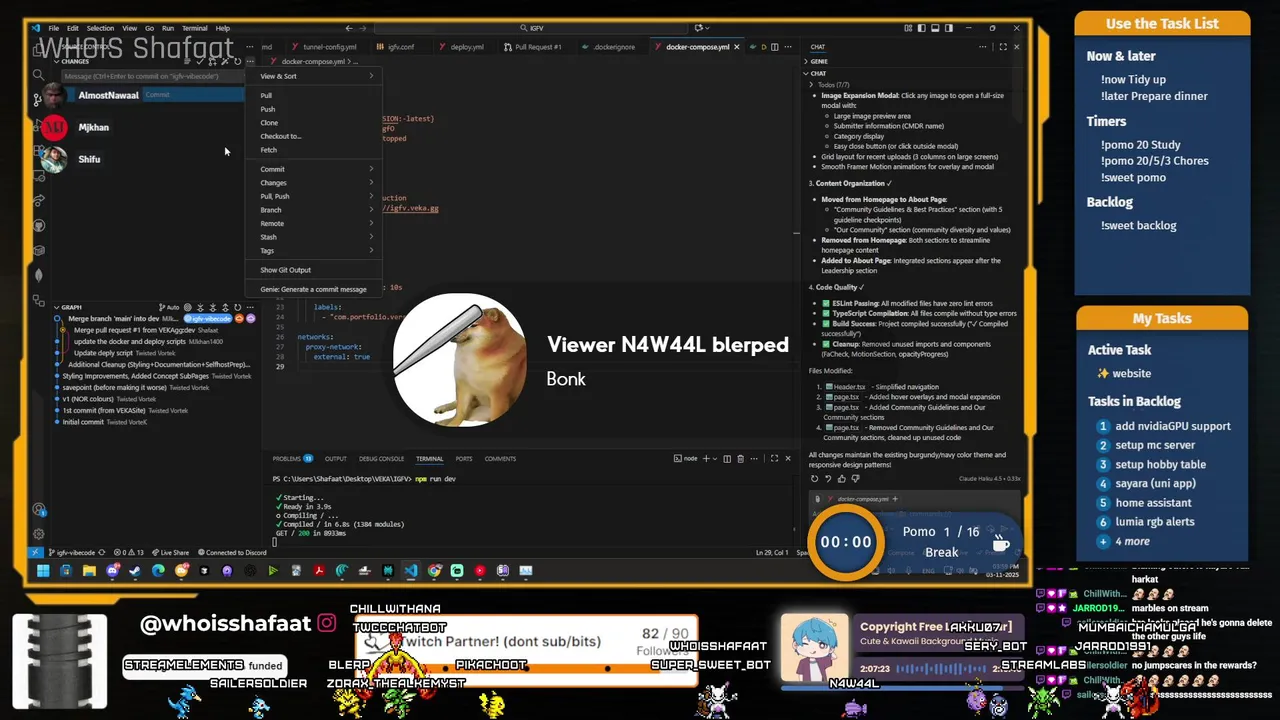The height and width of the screenshot is (720, 1280).
Task: Open the Search view in the activity bar
Action: click(38, 75)
